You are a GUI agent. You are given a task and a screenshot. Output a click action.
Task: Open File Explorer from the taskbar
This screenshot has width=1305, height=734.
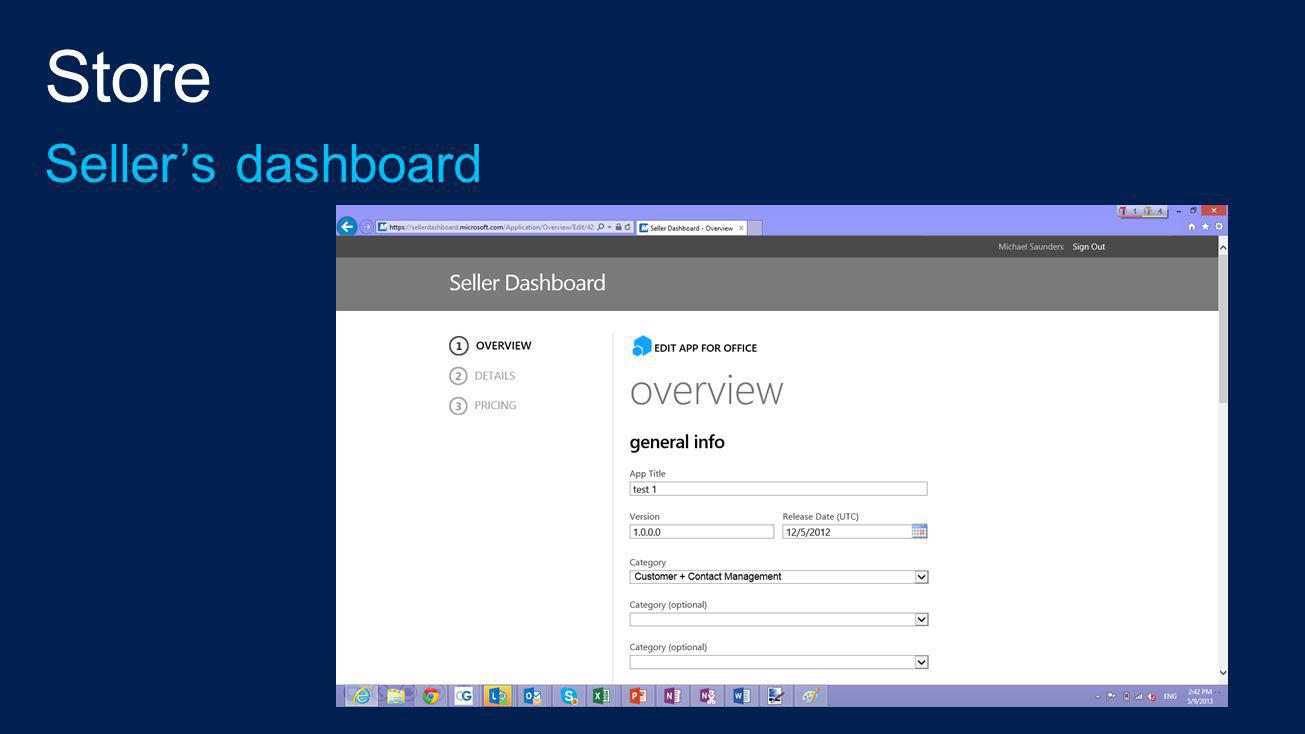pos(396,696)
